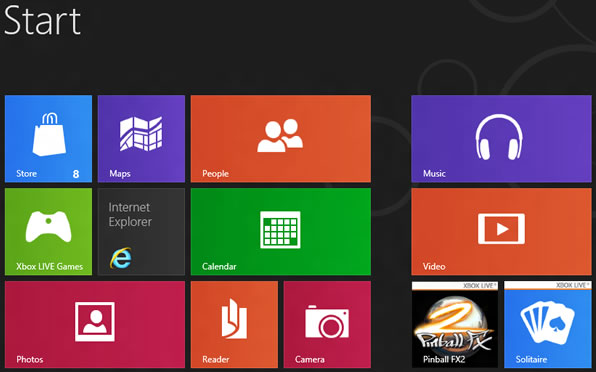The width and height of the screenshot is (596, 372).
Task: Launch the Video player tile
Action: [x=501, y=232]
